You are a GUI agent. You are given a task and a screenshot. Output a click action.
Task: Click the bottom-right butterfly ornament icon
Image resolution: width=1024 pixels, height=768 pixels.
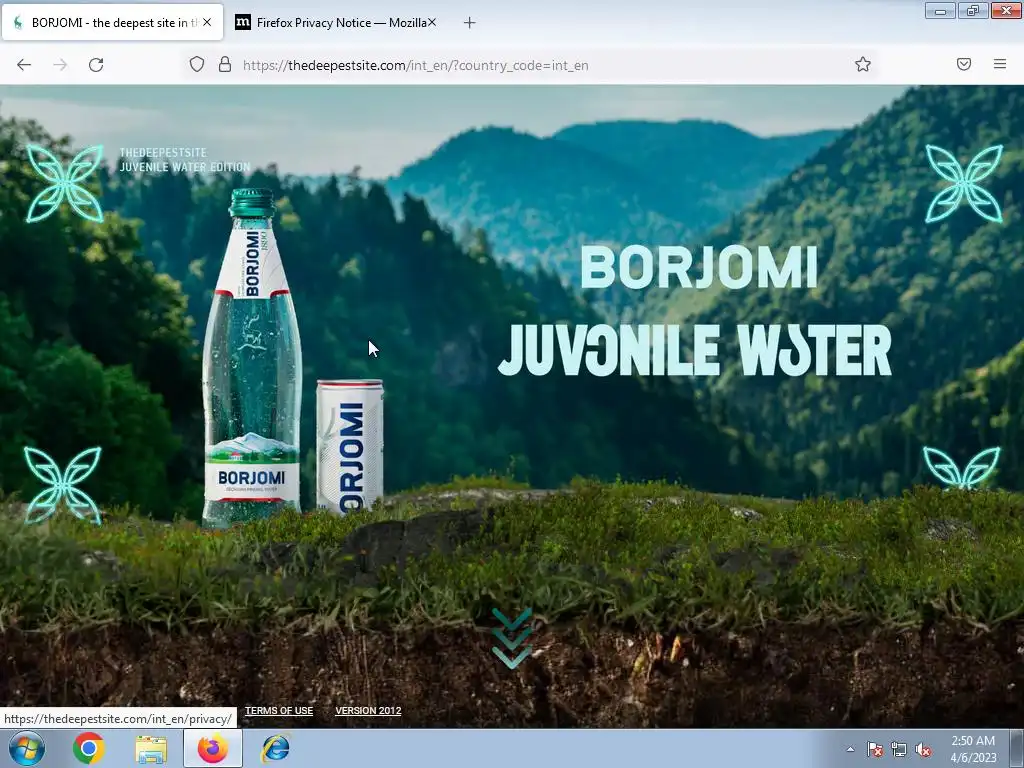(x=961, y=468)
